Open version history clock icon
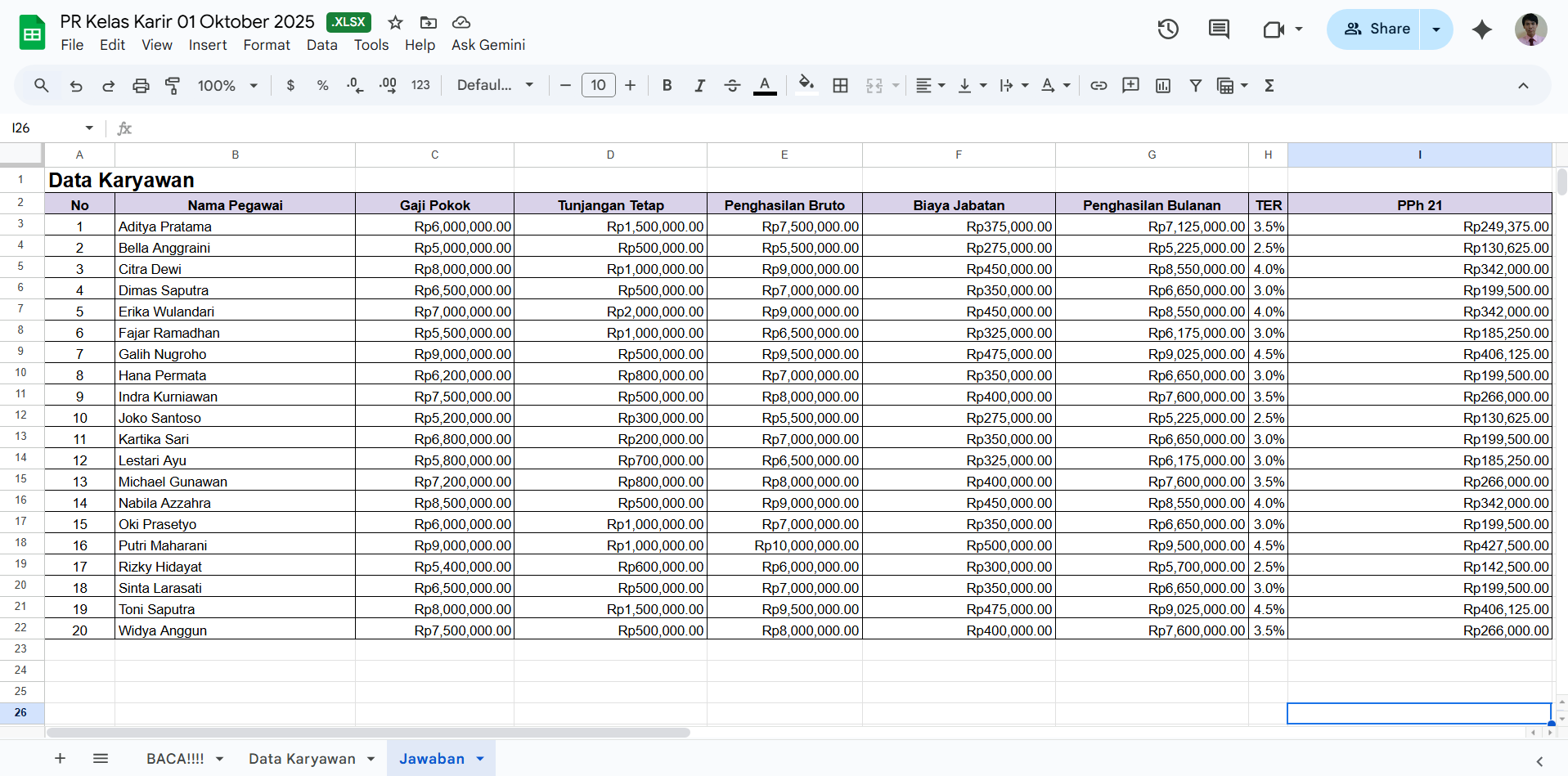This screenshot has height=776, width=1568. point(1167,29)
